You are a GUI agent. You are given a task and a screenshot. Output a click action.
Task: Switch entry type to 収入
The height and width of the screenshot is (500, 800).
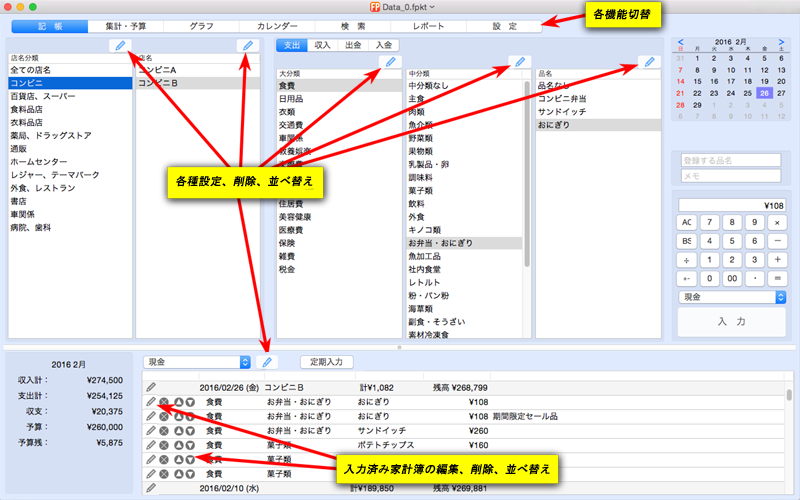point(322,45)
